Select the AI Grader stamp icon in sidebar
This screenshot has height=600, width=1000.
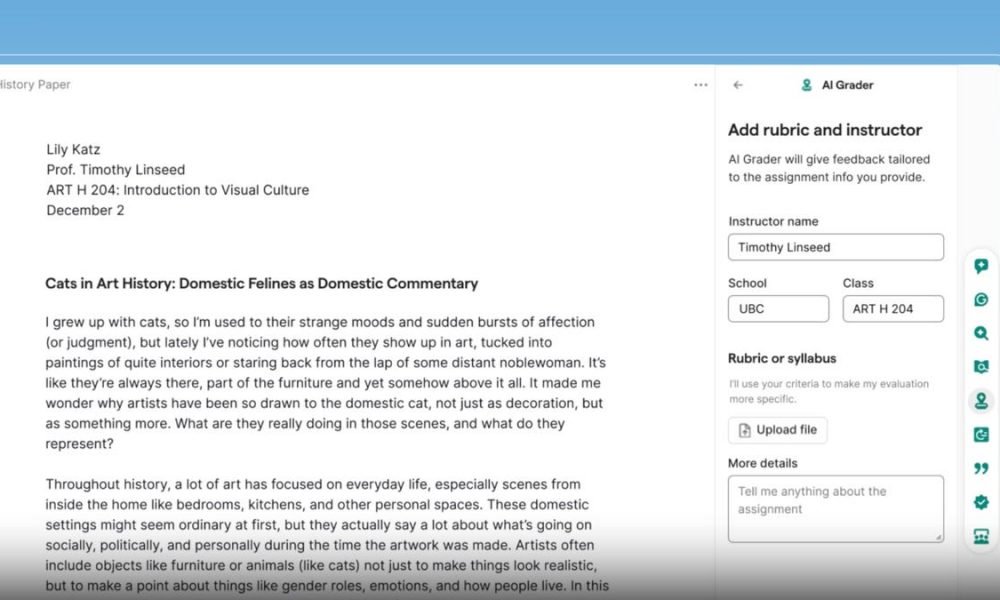[x=981, y=400]
